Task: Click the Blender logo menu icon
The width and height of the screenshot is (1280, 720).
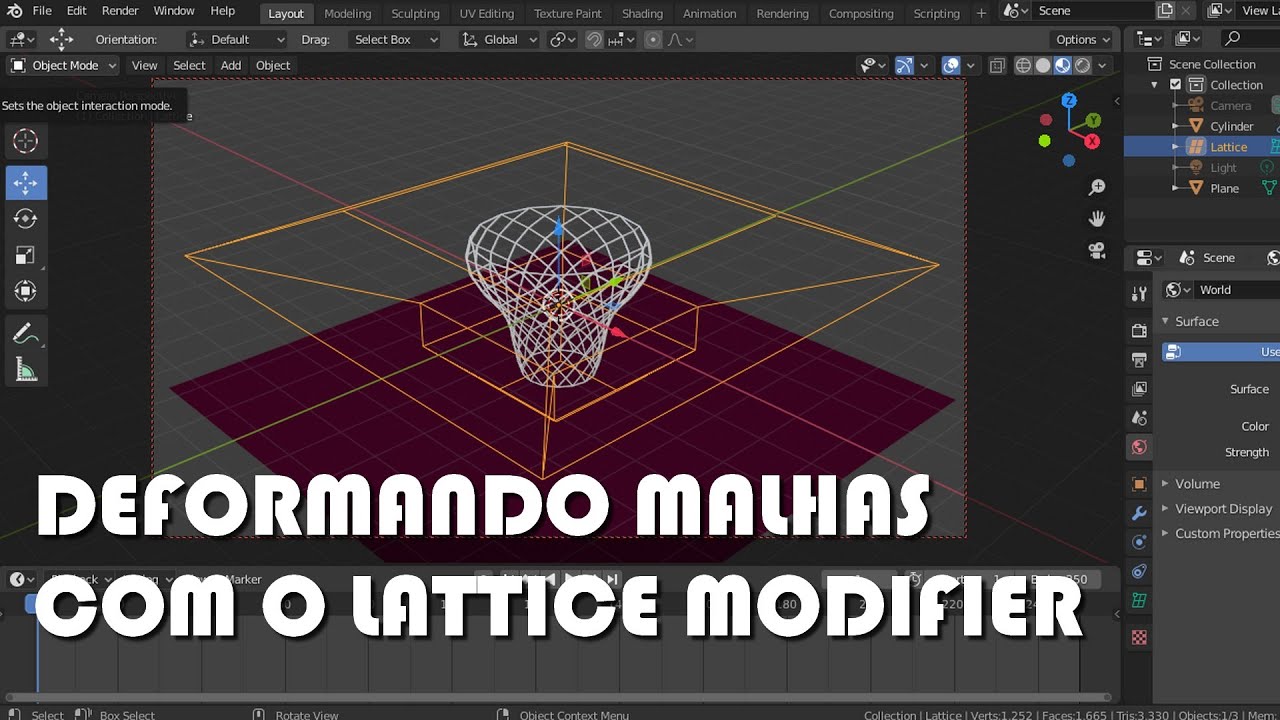Action: 14,11
